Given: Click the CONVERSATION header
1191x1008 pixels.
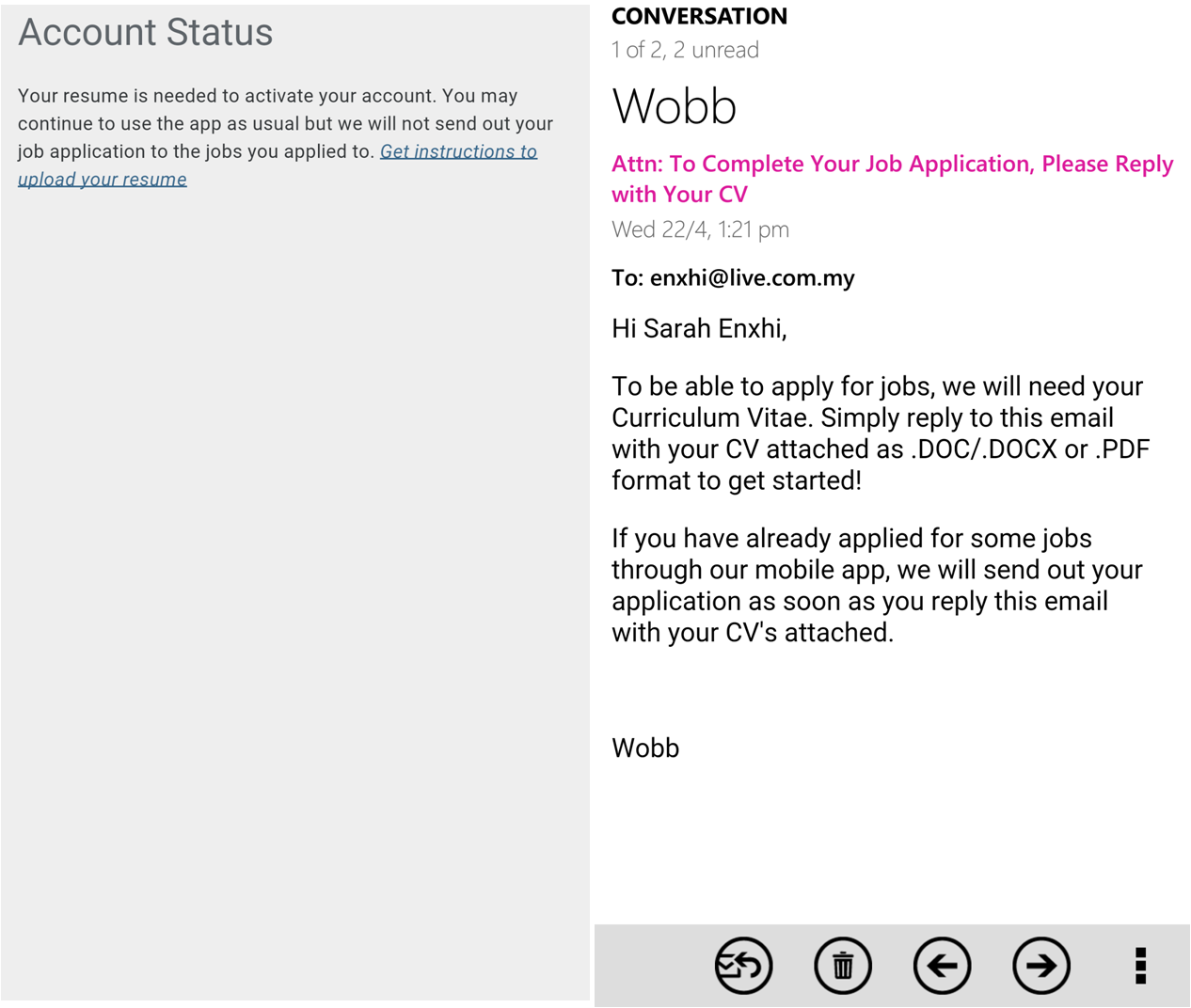Looking at the screenshot, I should pyautogui.click(x=699, y=16).
